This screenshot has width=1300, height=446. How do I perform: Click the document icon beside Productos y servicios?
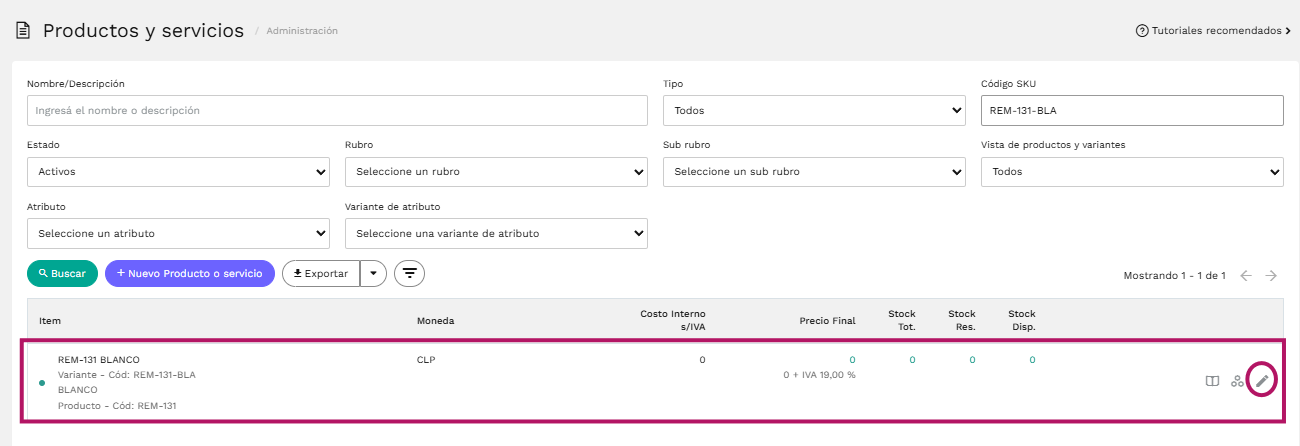click(22, 31)
